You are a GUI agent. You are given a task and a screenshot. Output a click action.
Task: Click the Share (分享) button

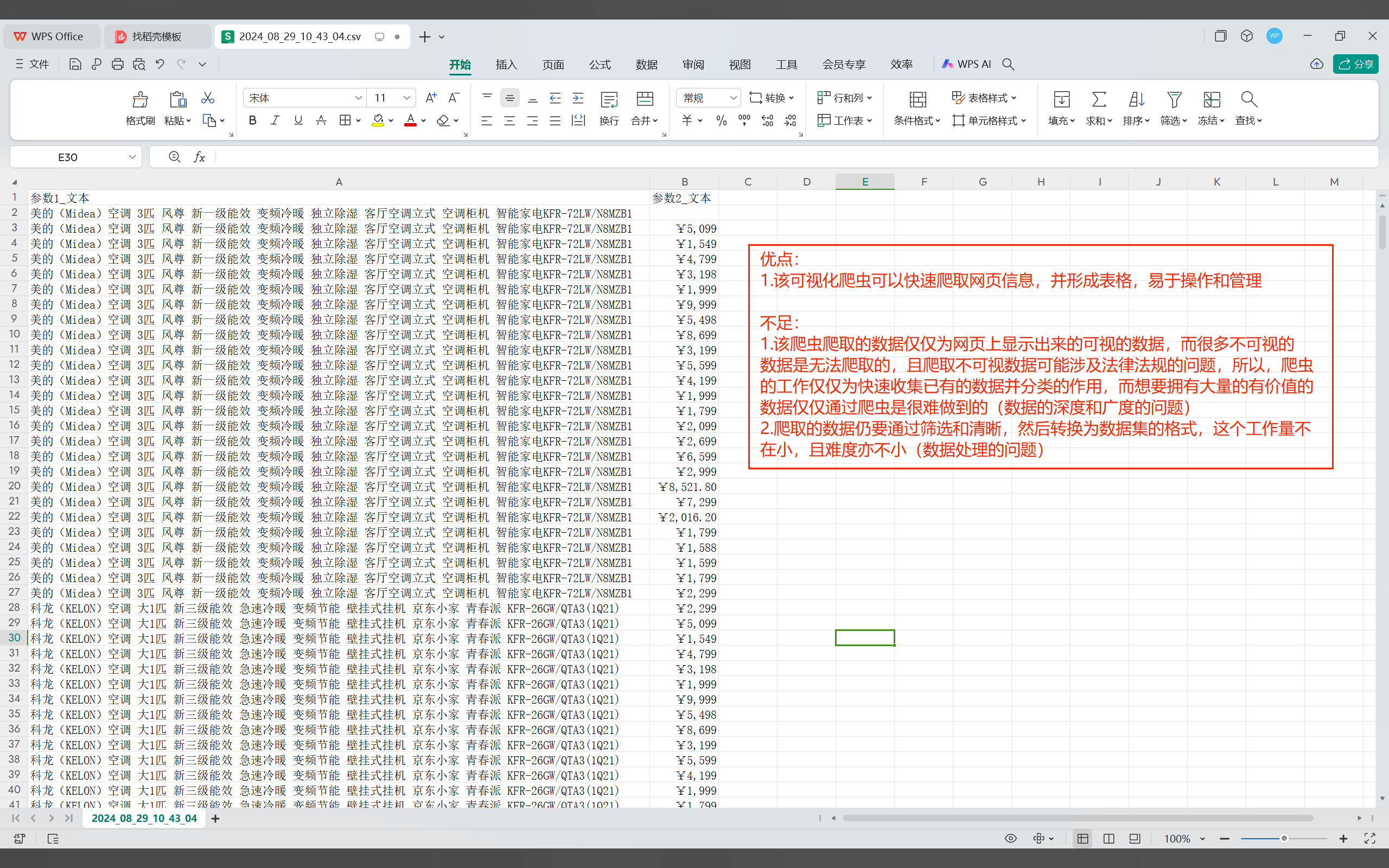(x=1355, y=65)
